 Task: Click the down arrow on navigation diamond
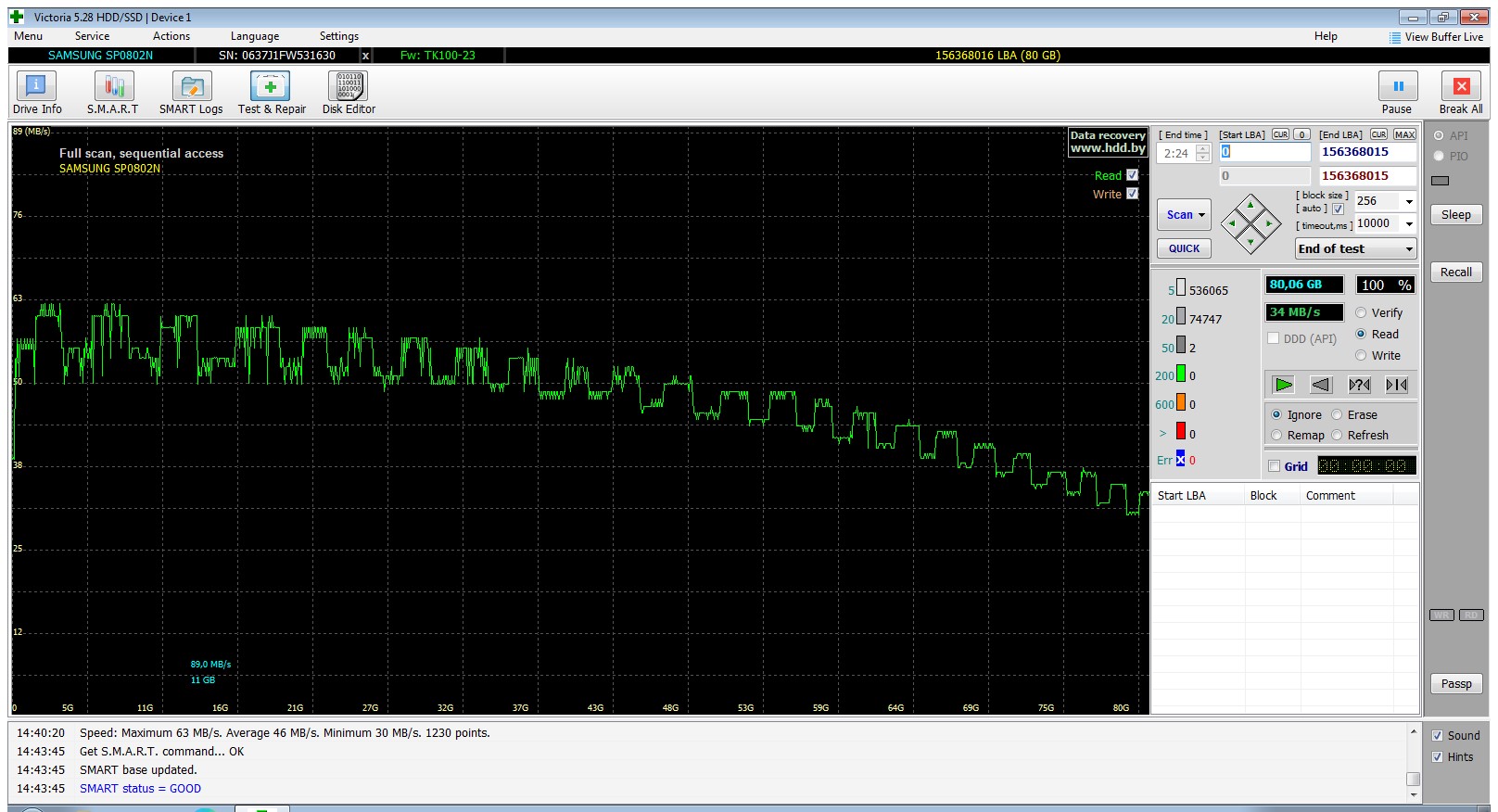click(1250, 242)
